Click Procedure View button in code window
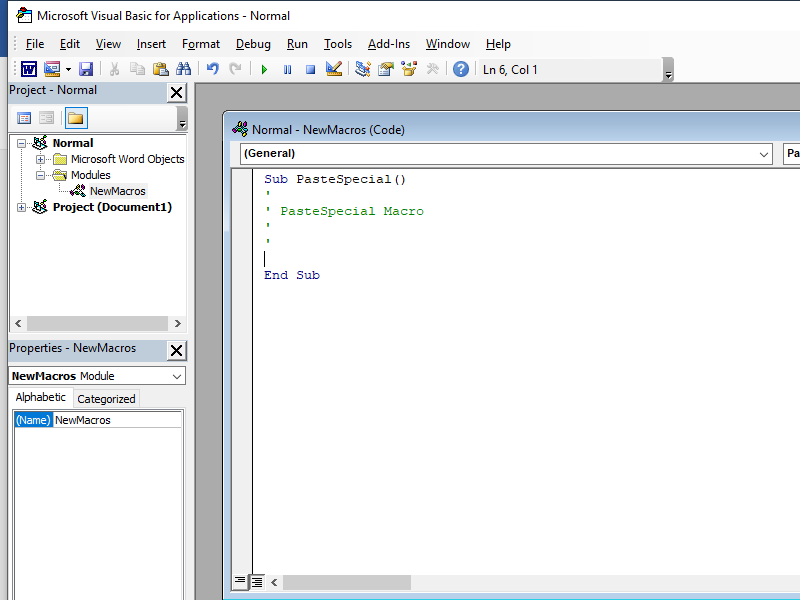The width and height of the screenshot is (800, 600). pyautogui.click(x=240, y=581)
